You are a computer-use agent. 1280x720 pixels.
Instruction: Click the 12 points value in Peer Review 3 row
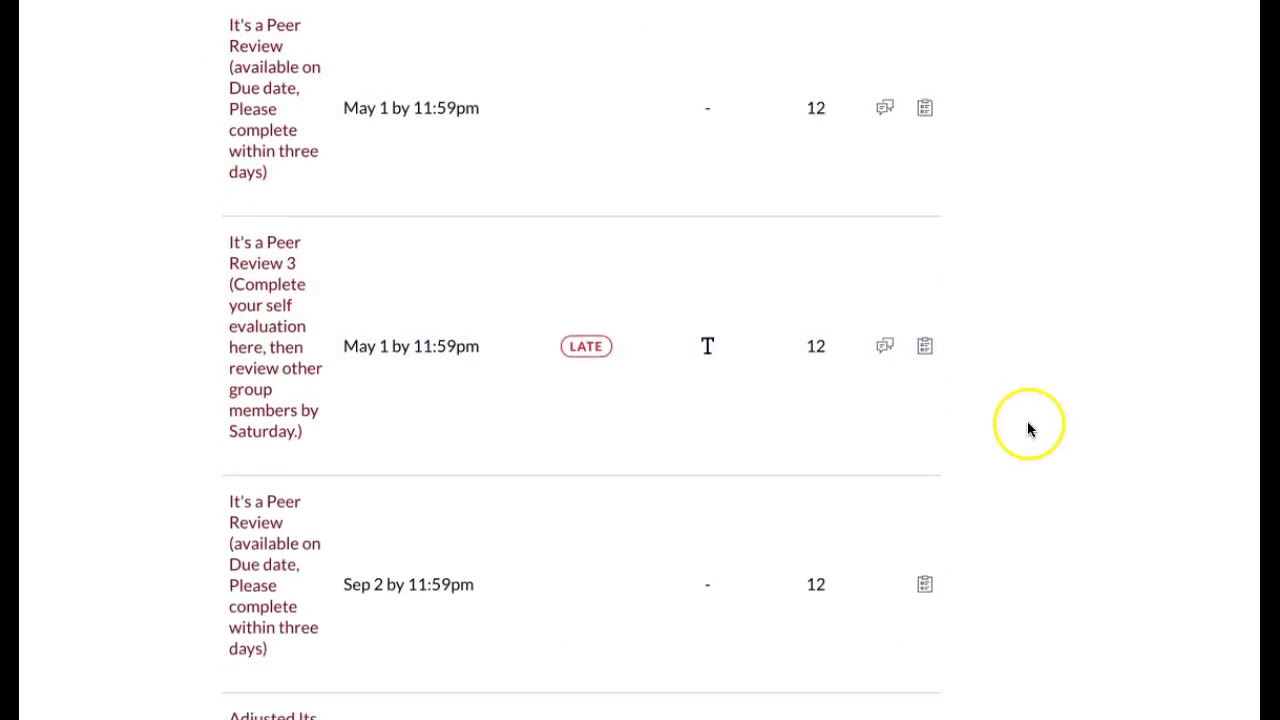(816, 346)
